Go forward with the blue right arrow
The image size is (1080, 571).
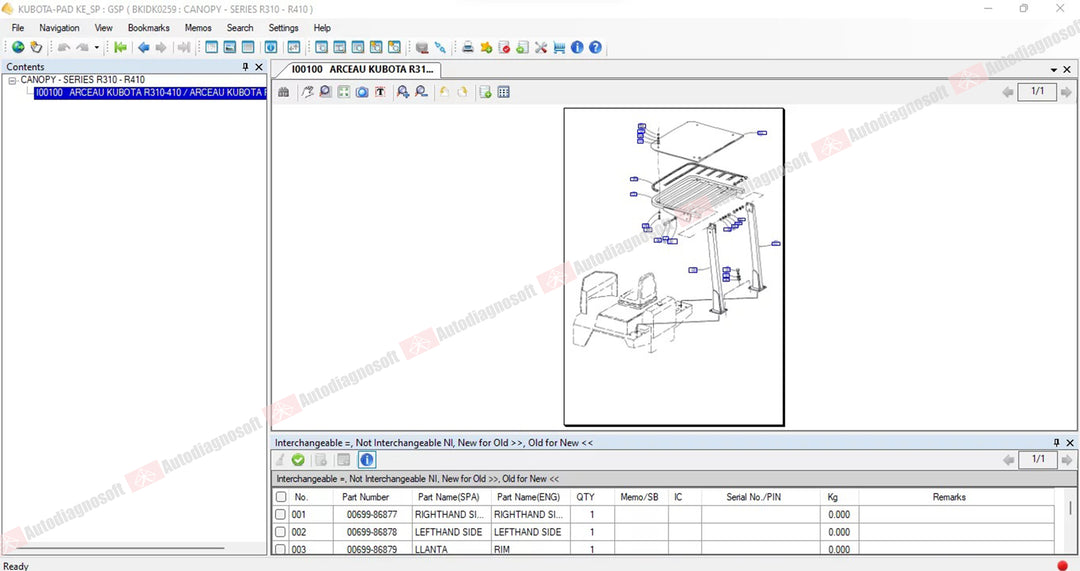pos(160,47)
